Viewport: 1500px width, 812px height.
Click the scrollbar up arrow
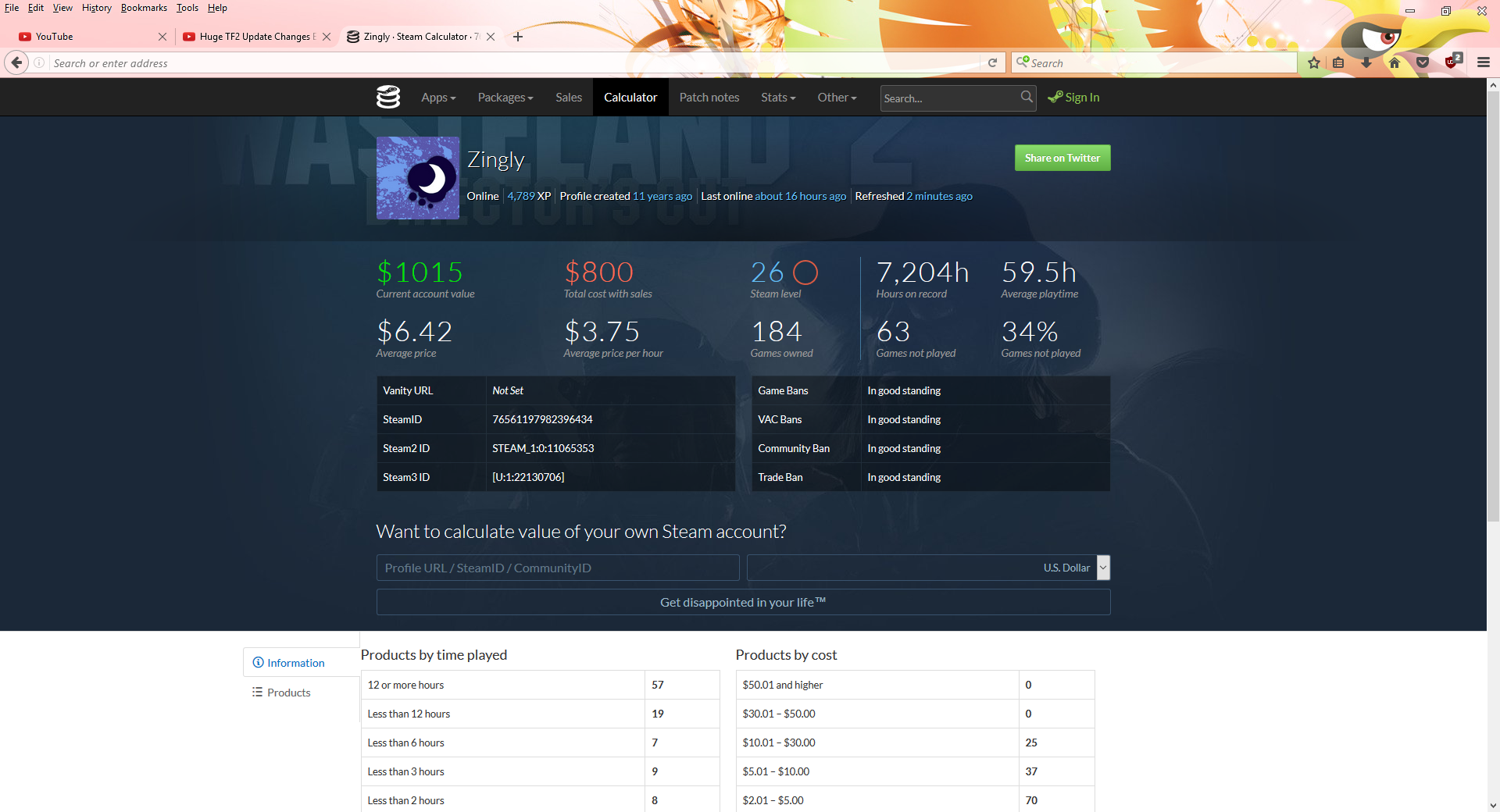[x=1493, y=84]
